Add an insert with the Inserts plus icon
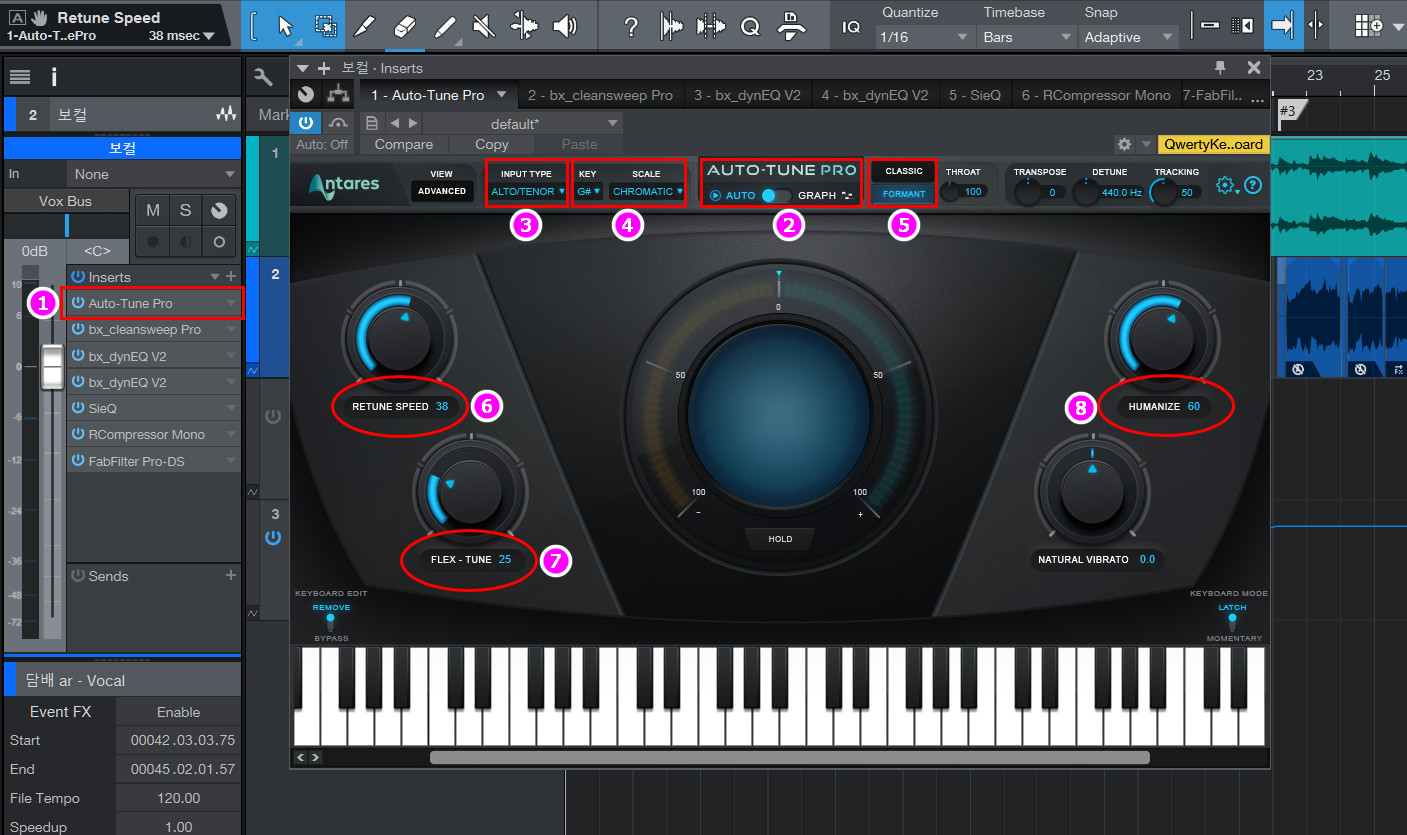1407x835 pixels. coord(231,276)
